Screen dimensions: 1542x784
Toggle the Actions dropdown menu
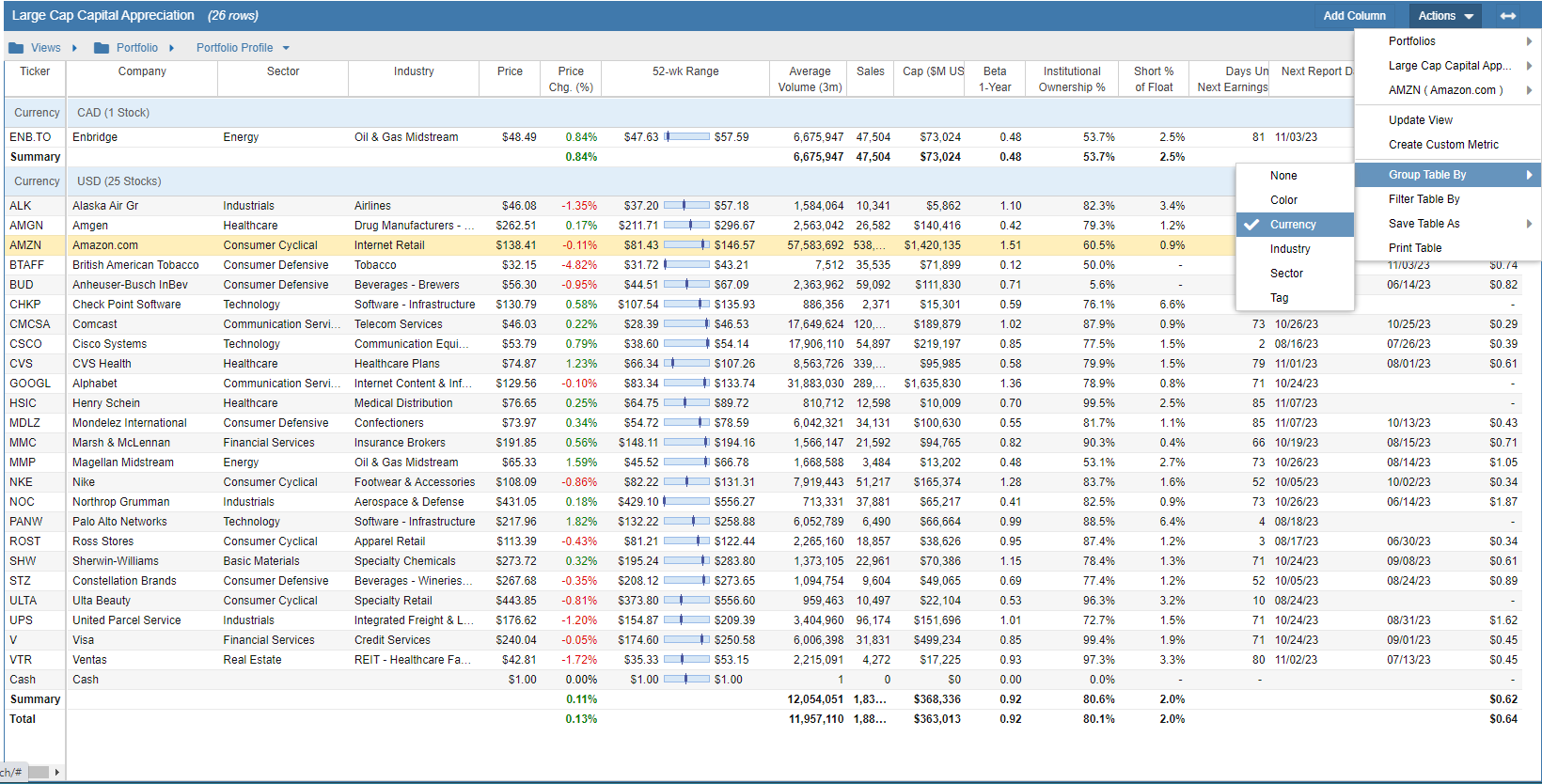coord(1445,16)
